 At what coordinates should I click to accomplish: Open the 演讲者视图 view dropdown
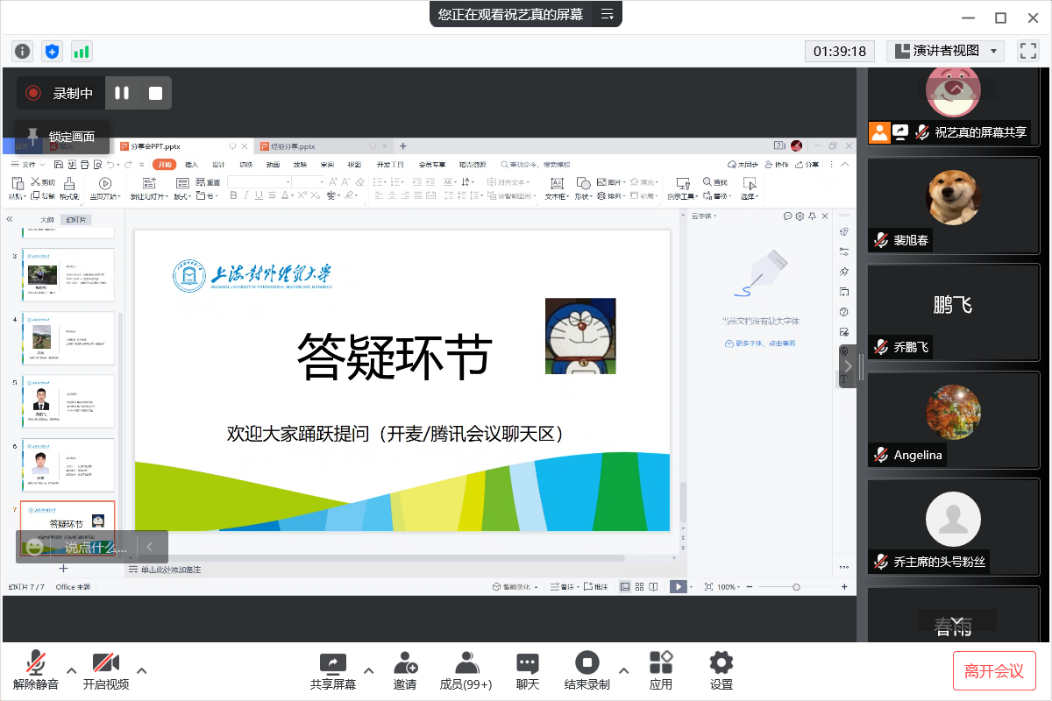(946, 51)
